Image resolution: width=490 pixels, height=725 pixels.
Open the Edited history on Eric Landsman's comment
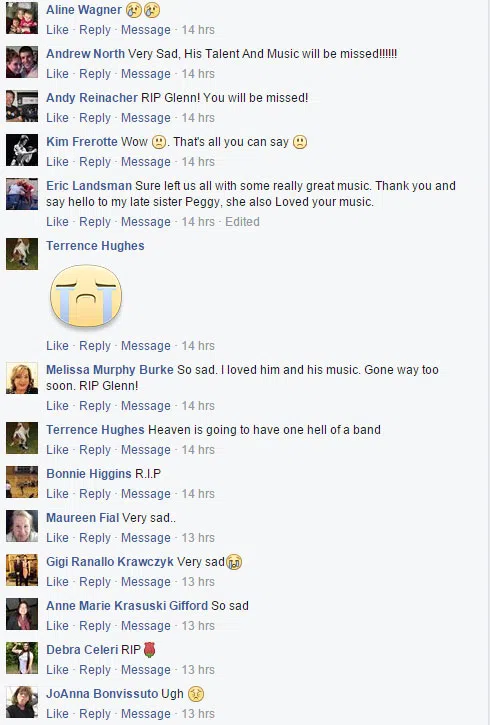coord(242,222)
